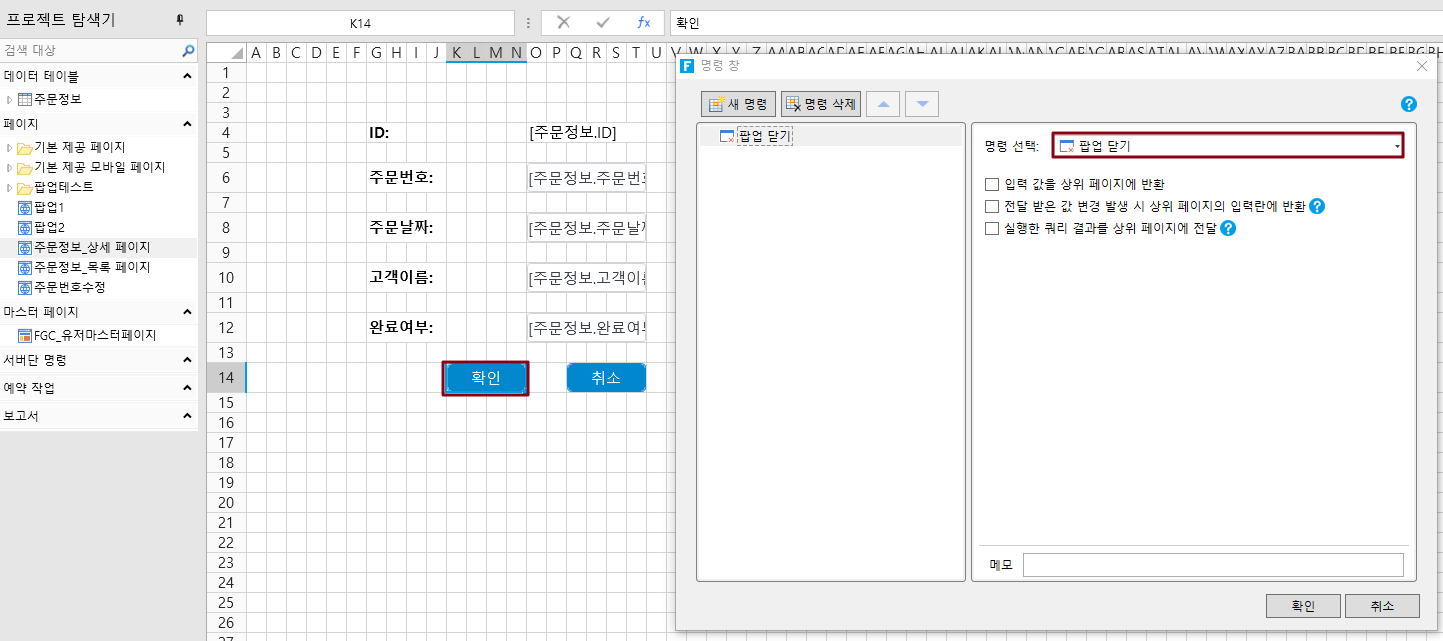Click the 메모 input field

1213,565
